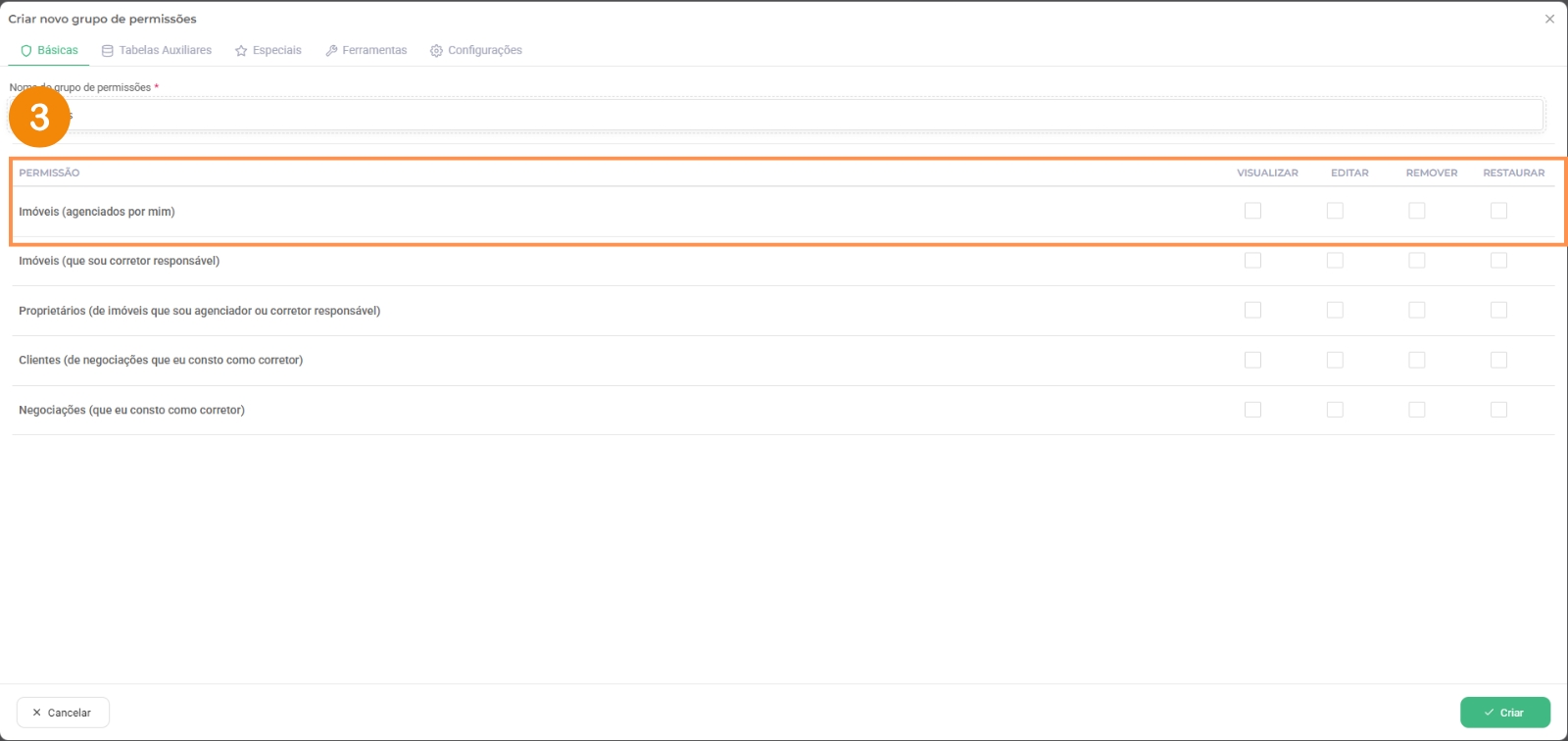The width and height of the screenshot is (1568, 741).
Task: Tick Editar for Negociações row
Action: tap(1335, 410)
